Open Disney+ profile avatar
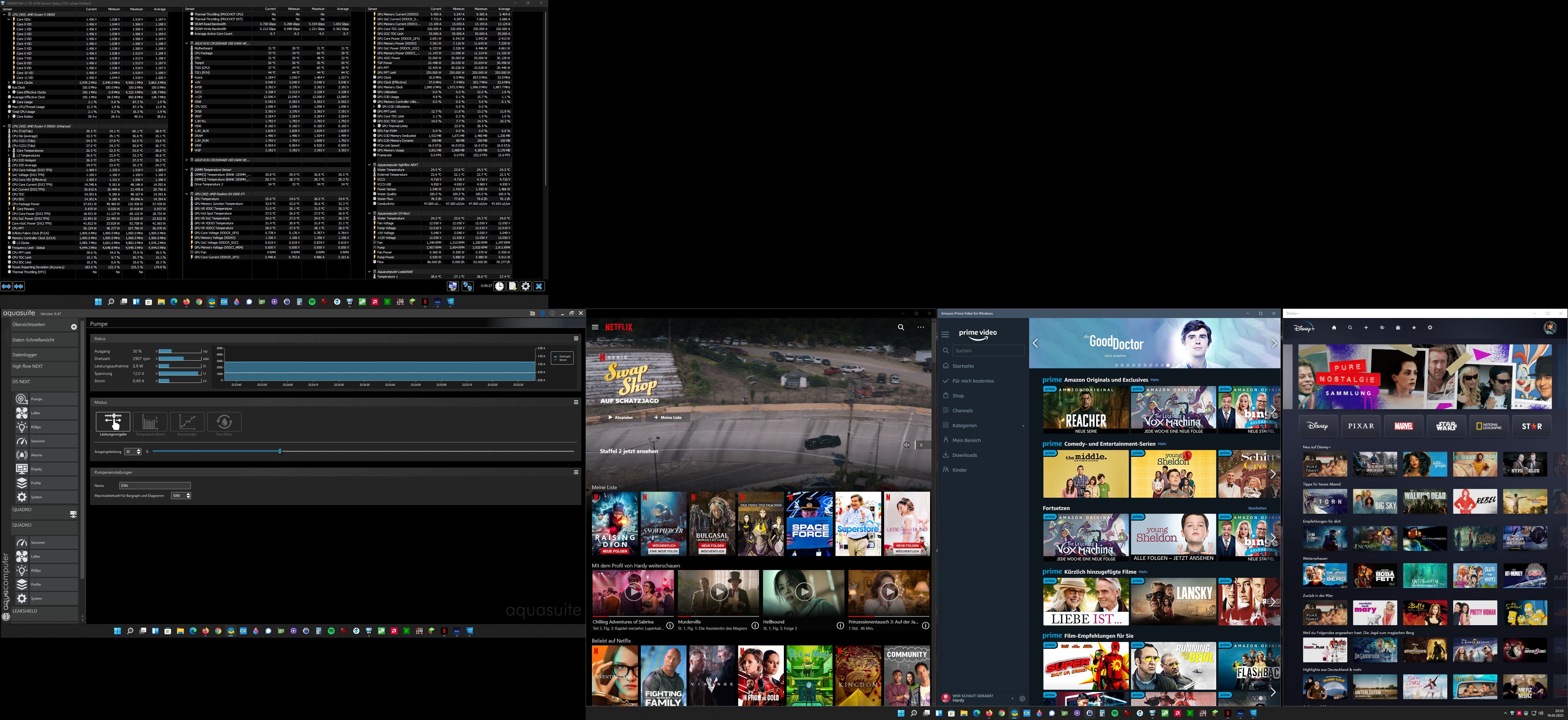Image resolution: width=1568 pixels, height=720 pixels. [x=1550, y=328]
